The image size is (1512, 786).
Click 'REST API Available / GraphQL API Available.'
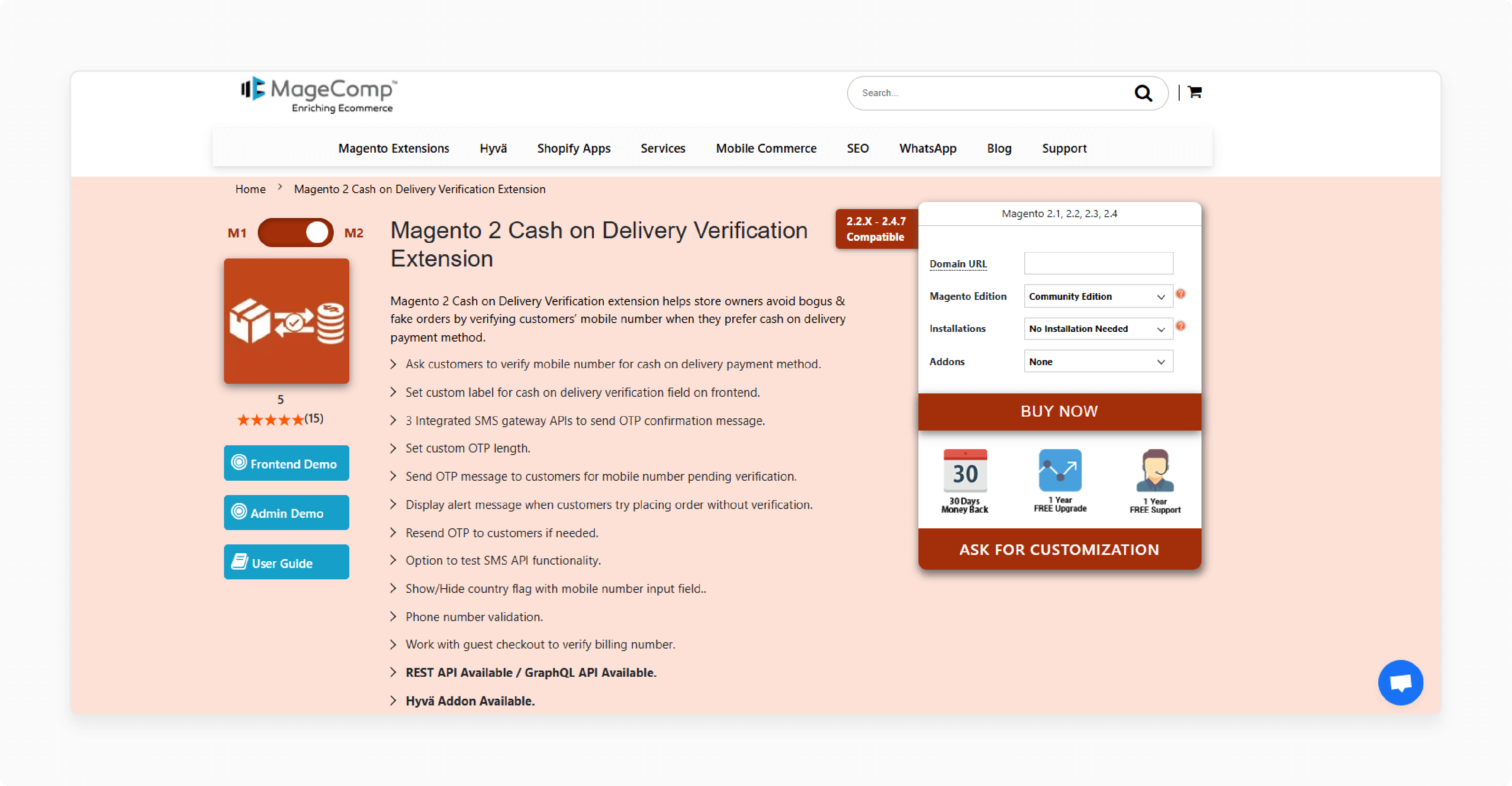pyautogui.click(x=531, y=673)
